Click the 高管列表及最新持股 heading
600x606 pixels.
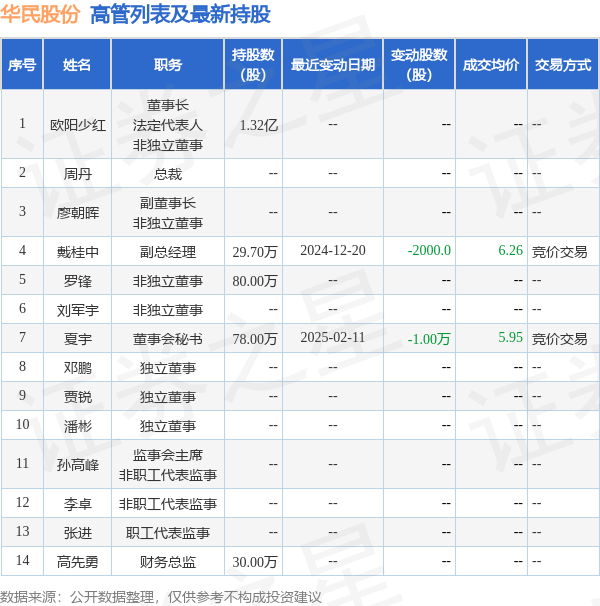pos(179,15)
